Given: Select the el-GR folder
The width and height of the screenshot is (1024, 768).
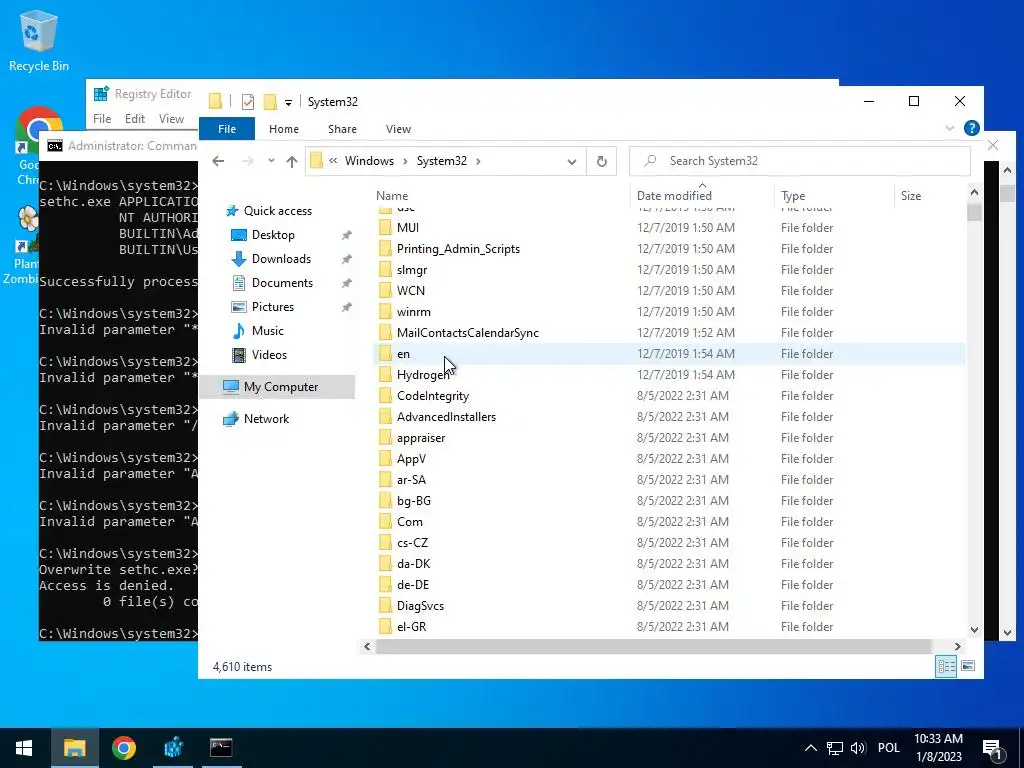Looking at the screenshot, I should tap(411, 626).
